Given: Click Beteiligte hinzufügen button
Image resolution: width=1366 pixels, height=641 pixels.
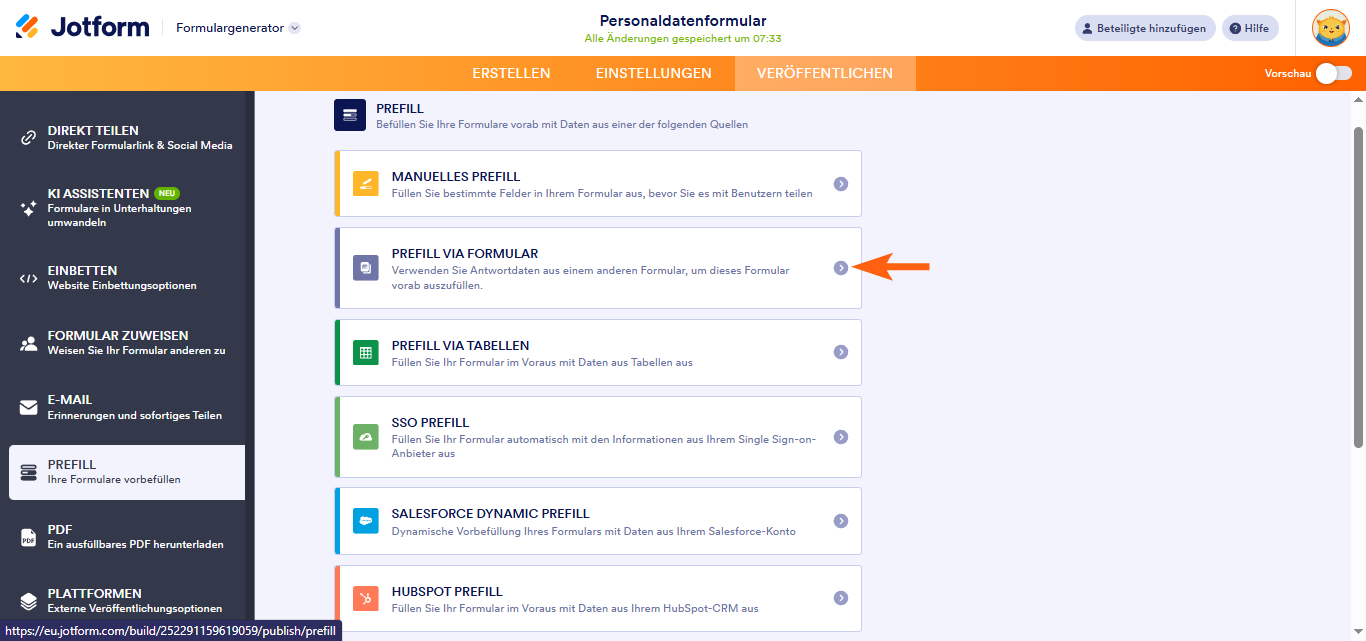Looking at the screenshot, I should pos(1145,28).
